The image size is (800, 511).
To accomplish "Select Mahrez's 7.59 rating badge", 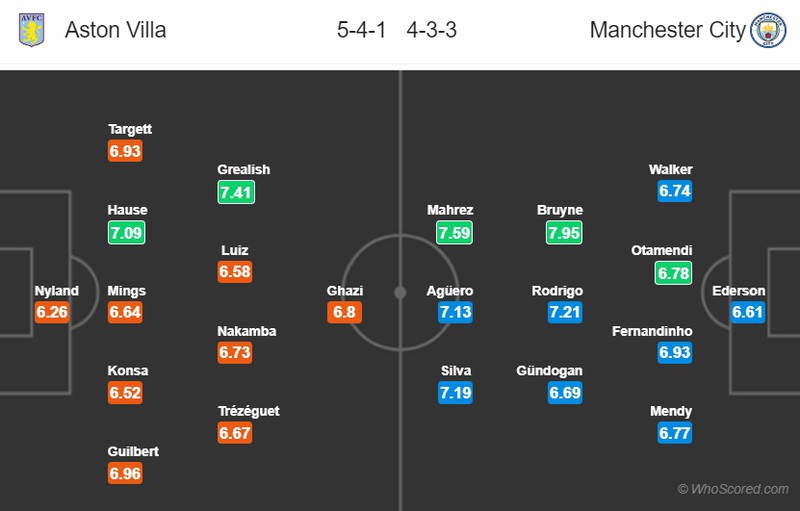I will tap(455, 232).
